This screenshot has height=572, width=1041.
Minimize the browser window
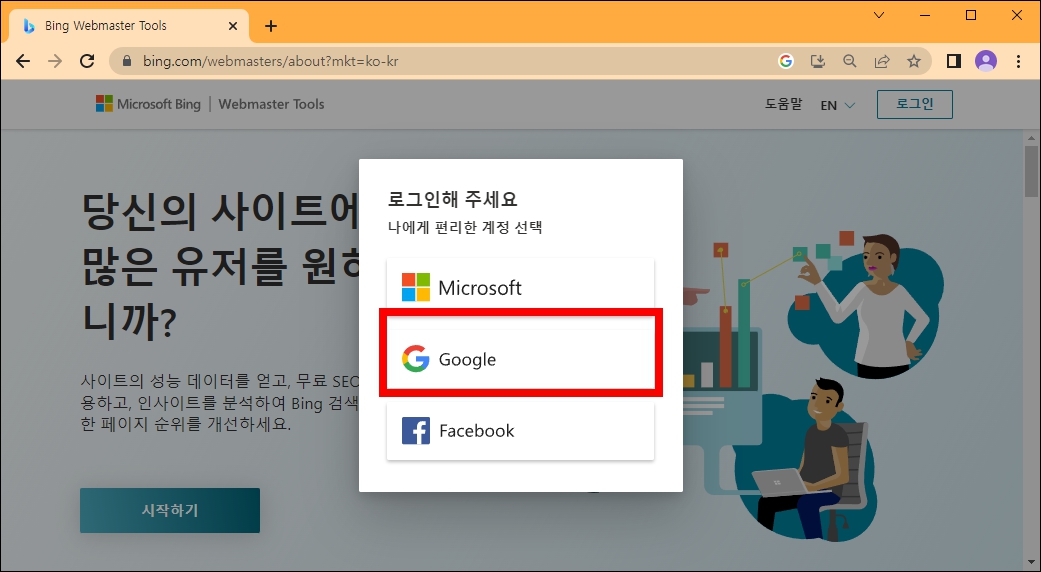tap(925, 15)
